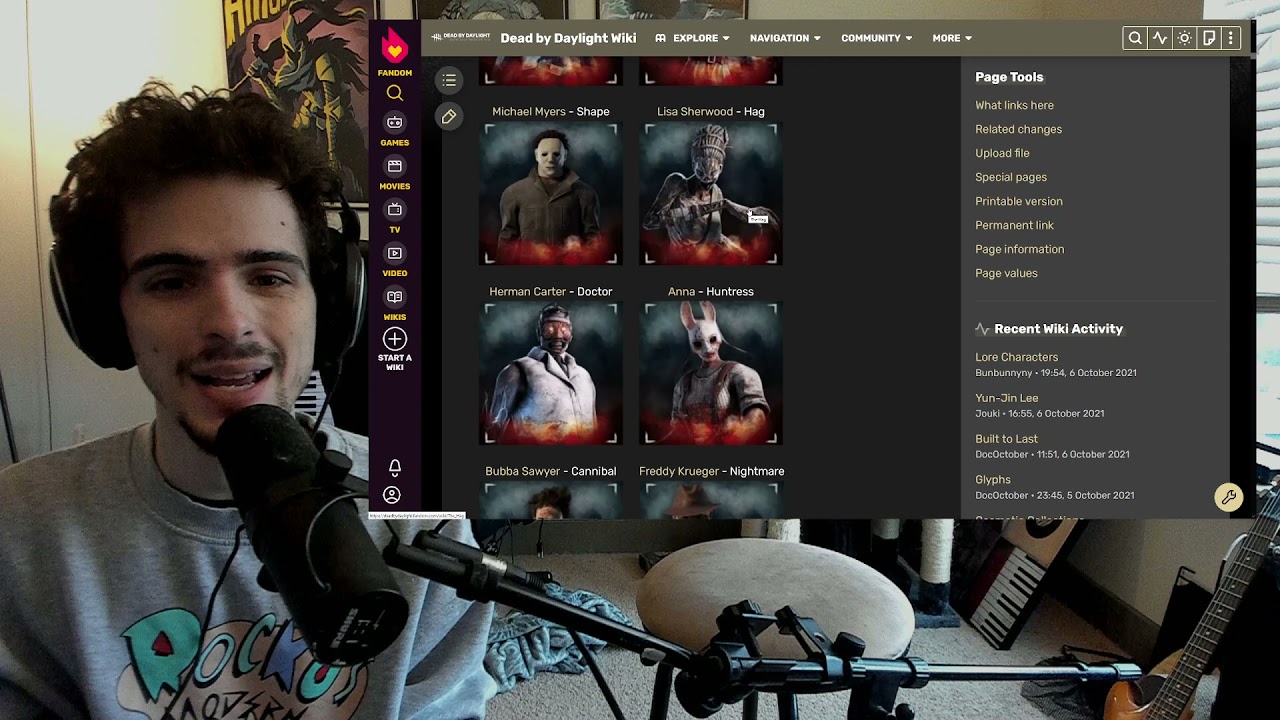Switch theme using the sun icon

(1184, 38)
